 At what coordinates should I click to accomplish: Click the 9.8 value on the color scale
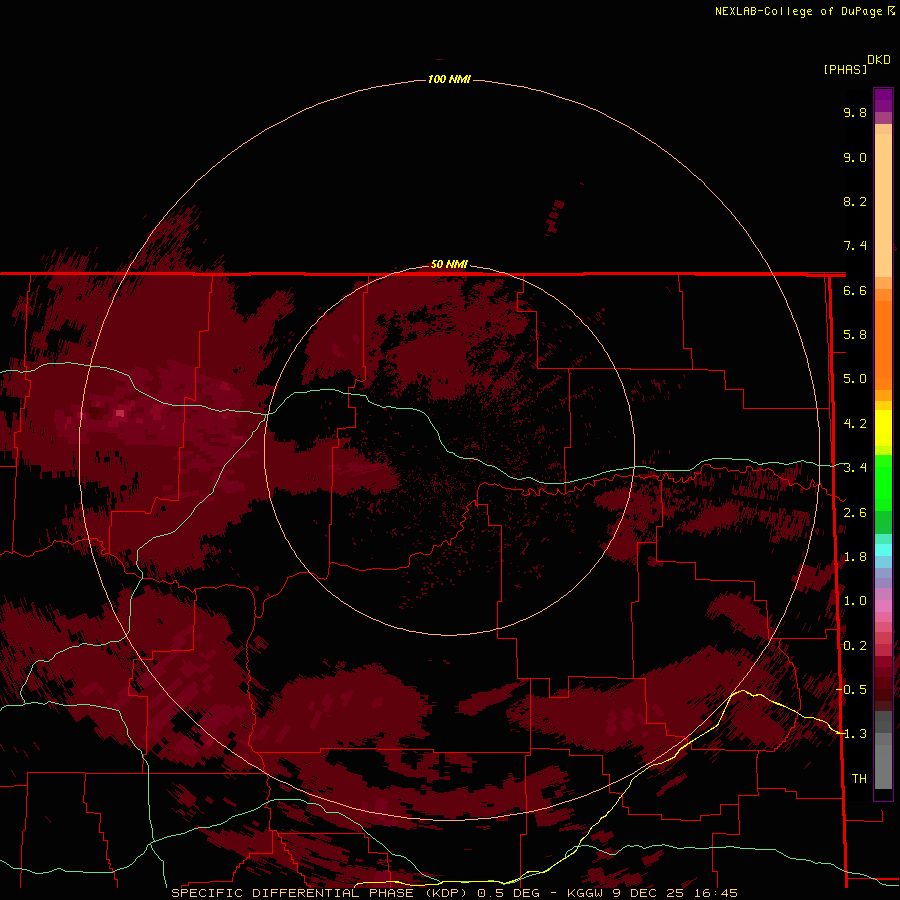(x=855, y=112)
